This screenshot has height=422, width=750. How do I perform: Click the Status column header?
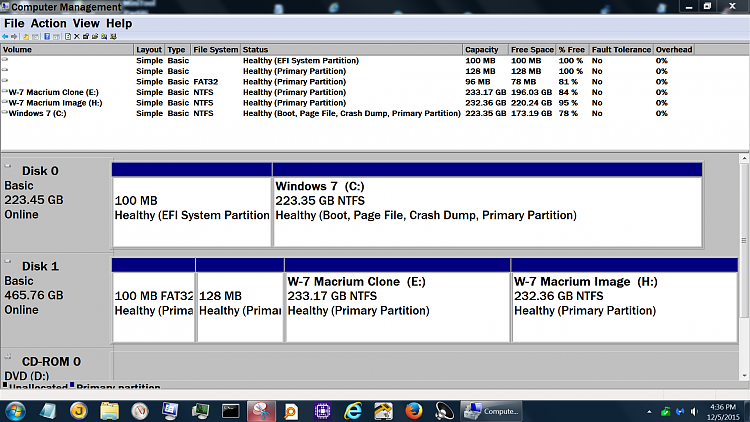click(351, 50)
